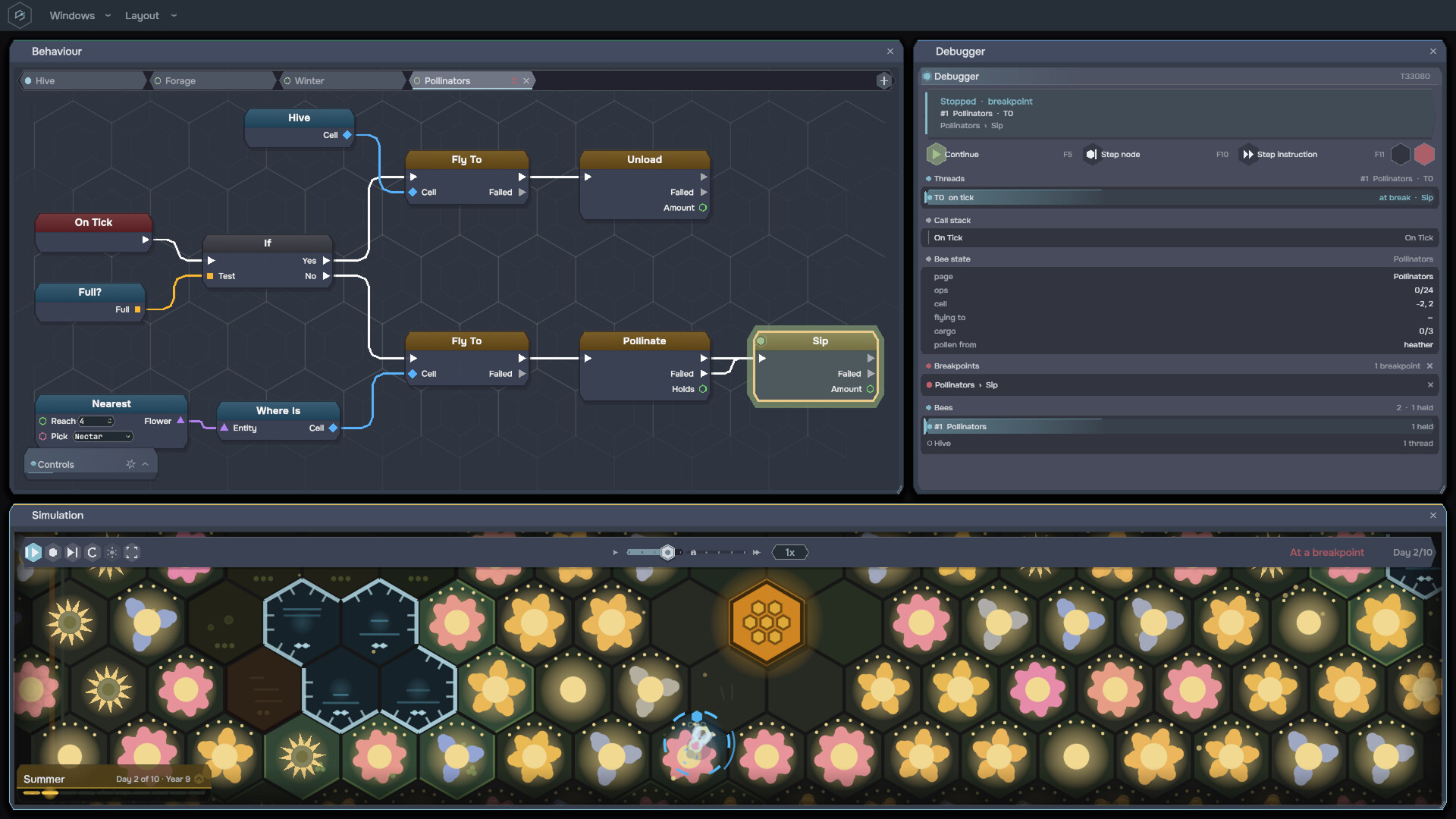Click the simulation speed slider handle
The height and width of the screenshot is (819, 1456).
[x=667, y=552]
